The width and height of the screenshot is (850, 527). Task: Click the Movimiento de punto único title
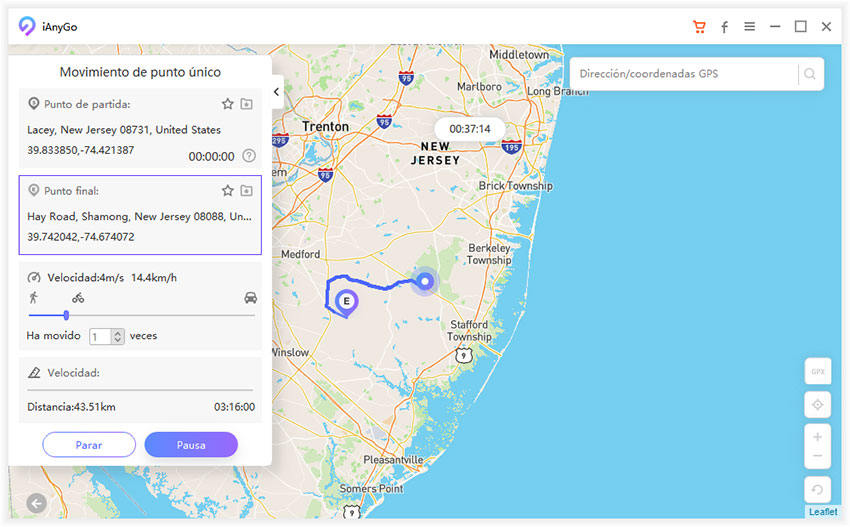pyautogui.click(x=140, y=72)
